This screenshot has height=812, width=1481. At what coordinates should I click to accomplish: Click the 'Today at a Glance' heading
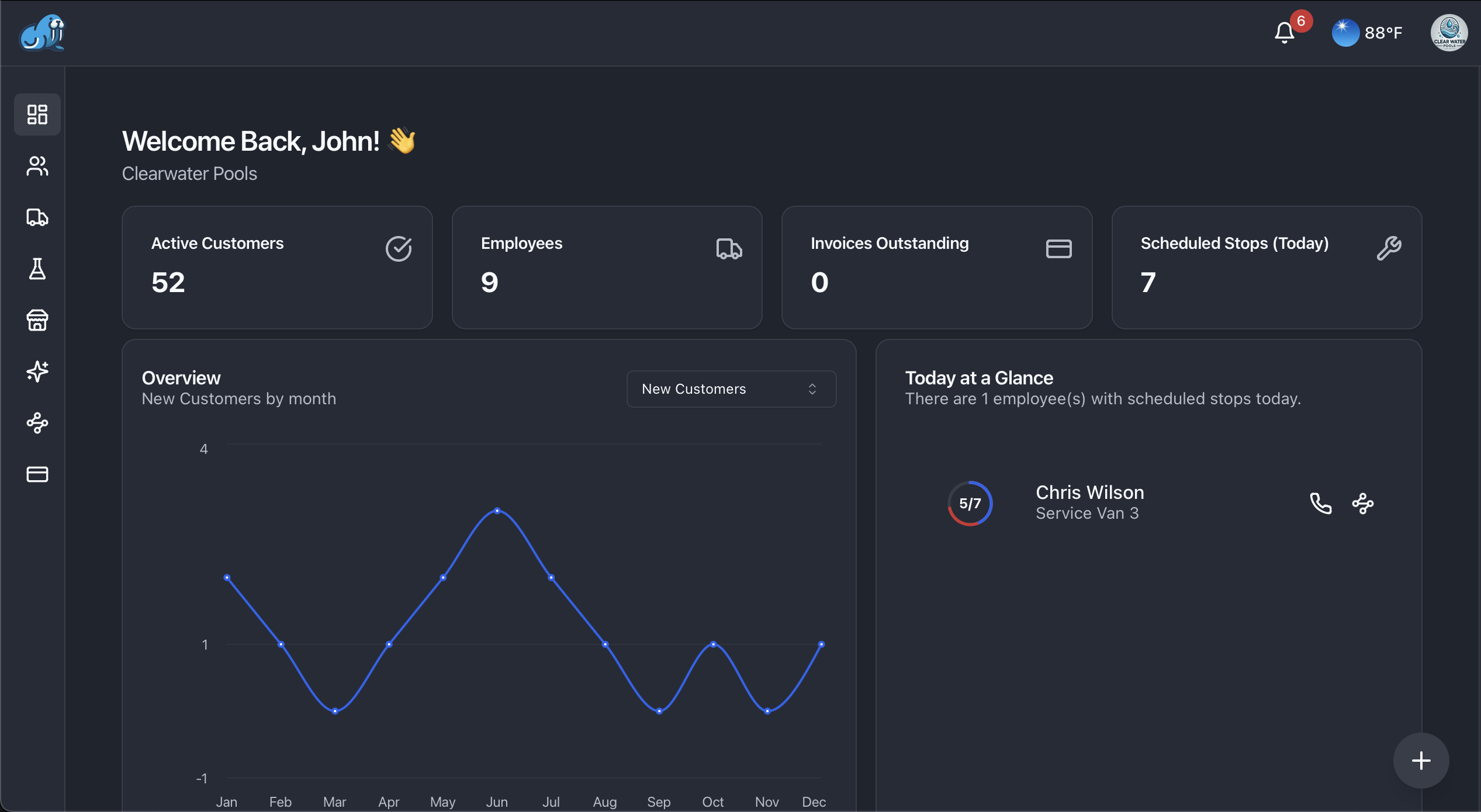pos(979,378)
